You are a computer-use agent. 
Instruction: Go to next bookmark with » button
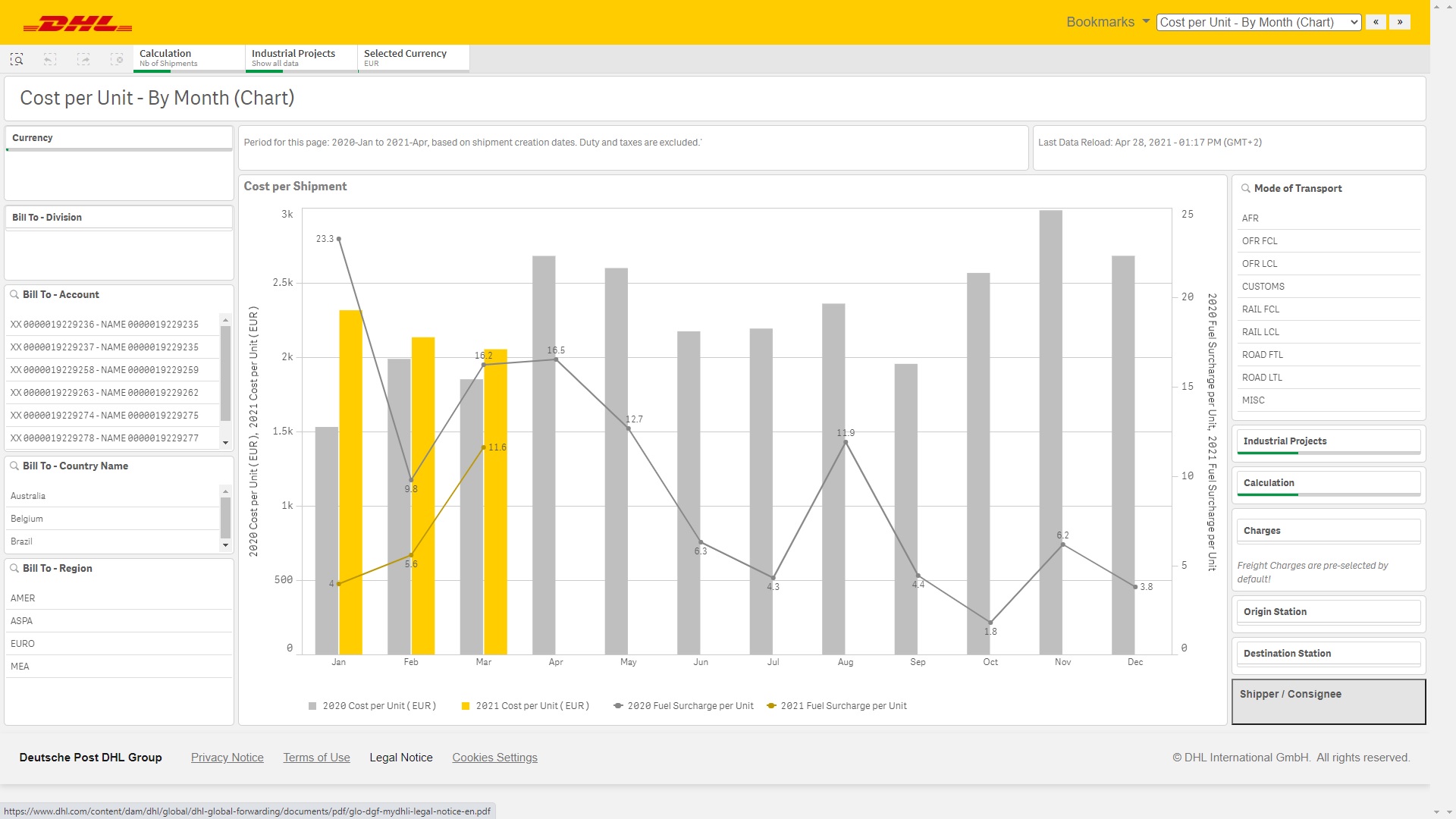(x=1400, y=22)
